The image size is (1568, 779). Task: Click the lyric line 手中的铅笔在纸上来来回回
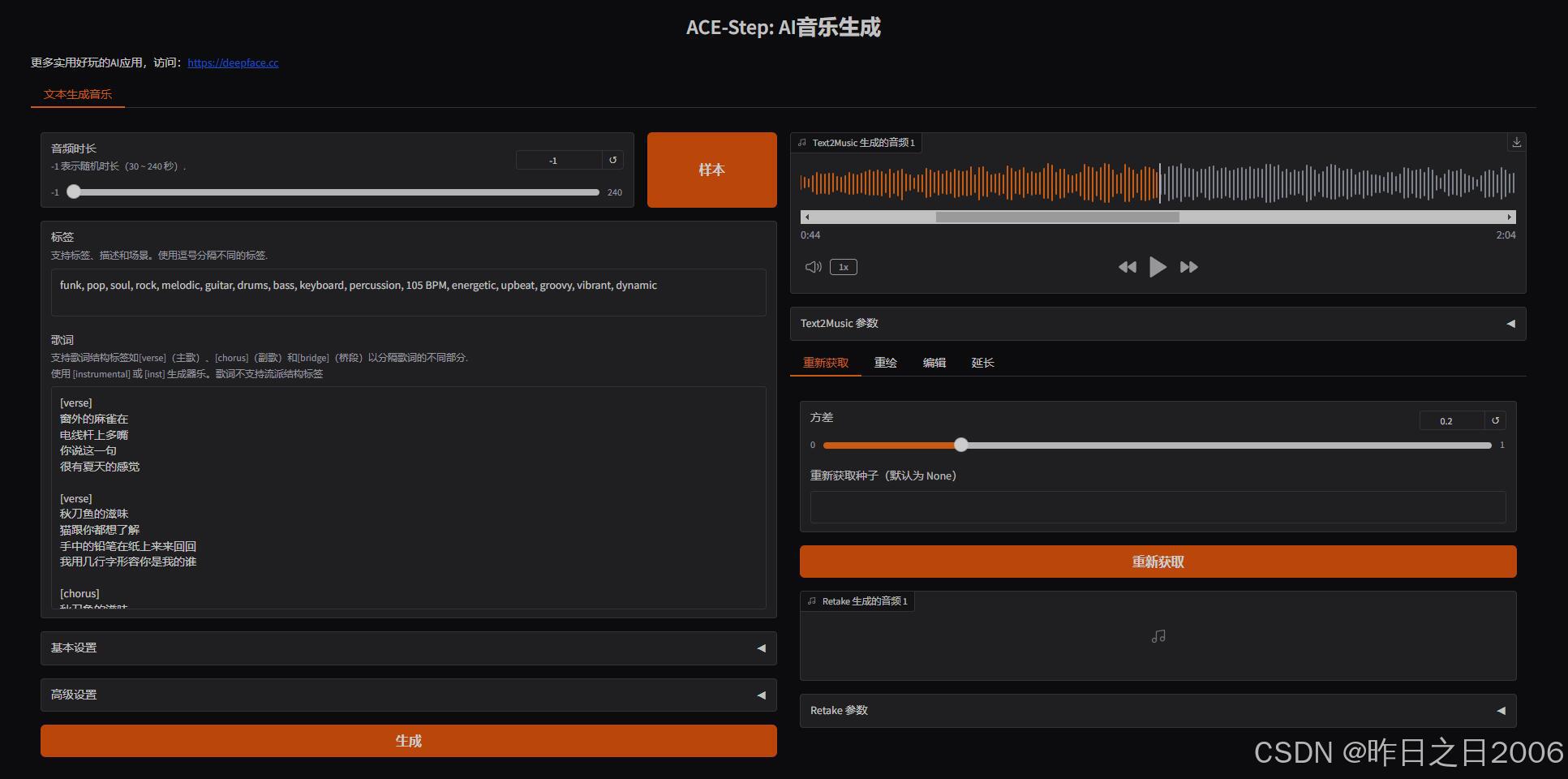tap(128, 546)
